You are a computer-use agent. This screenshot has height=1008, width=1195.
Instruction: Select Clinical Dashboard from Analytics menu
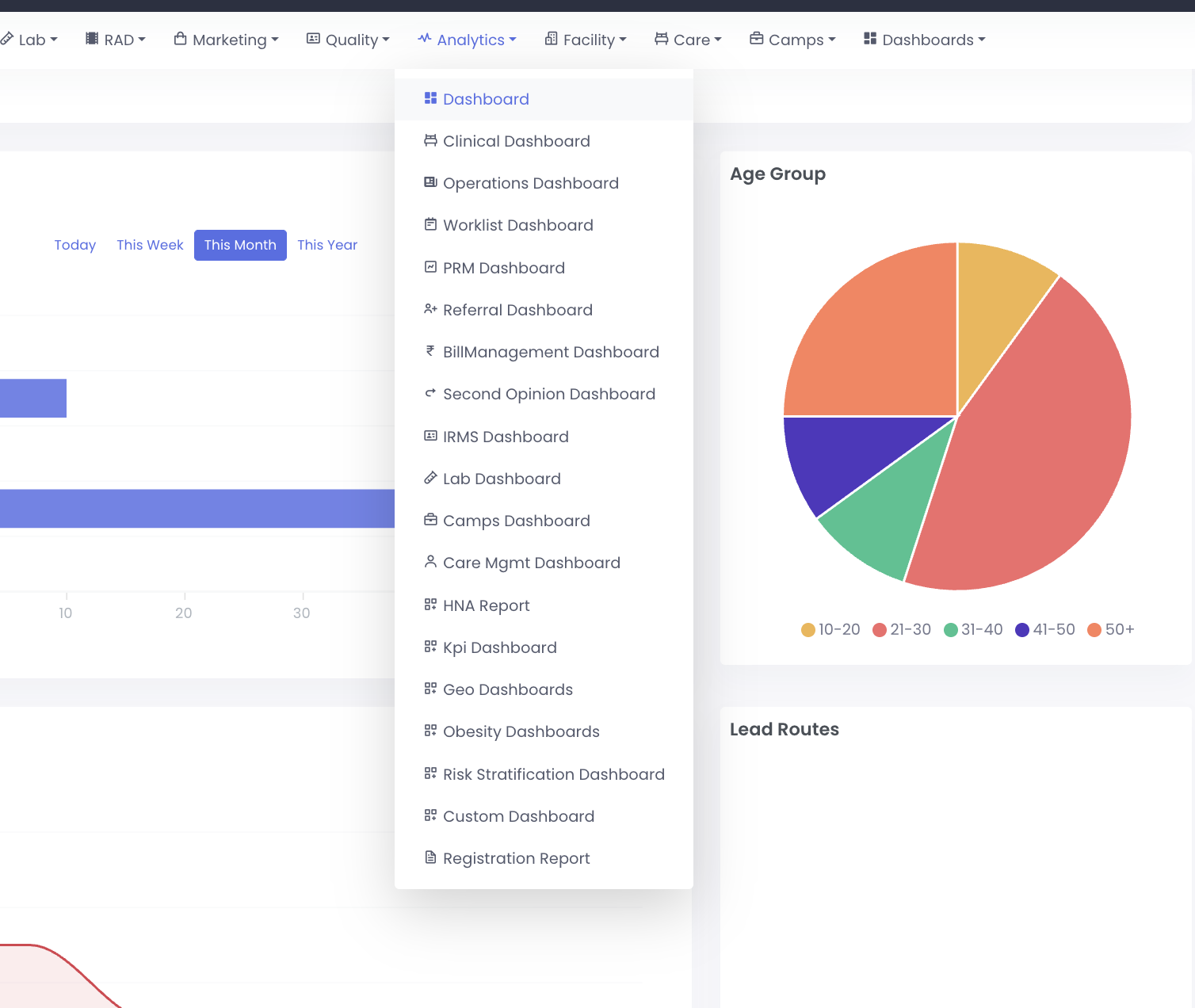516,141
